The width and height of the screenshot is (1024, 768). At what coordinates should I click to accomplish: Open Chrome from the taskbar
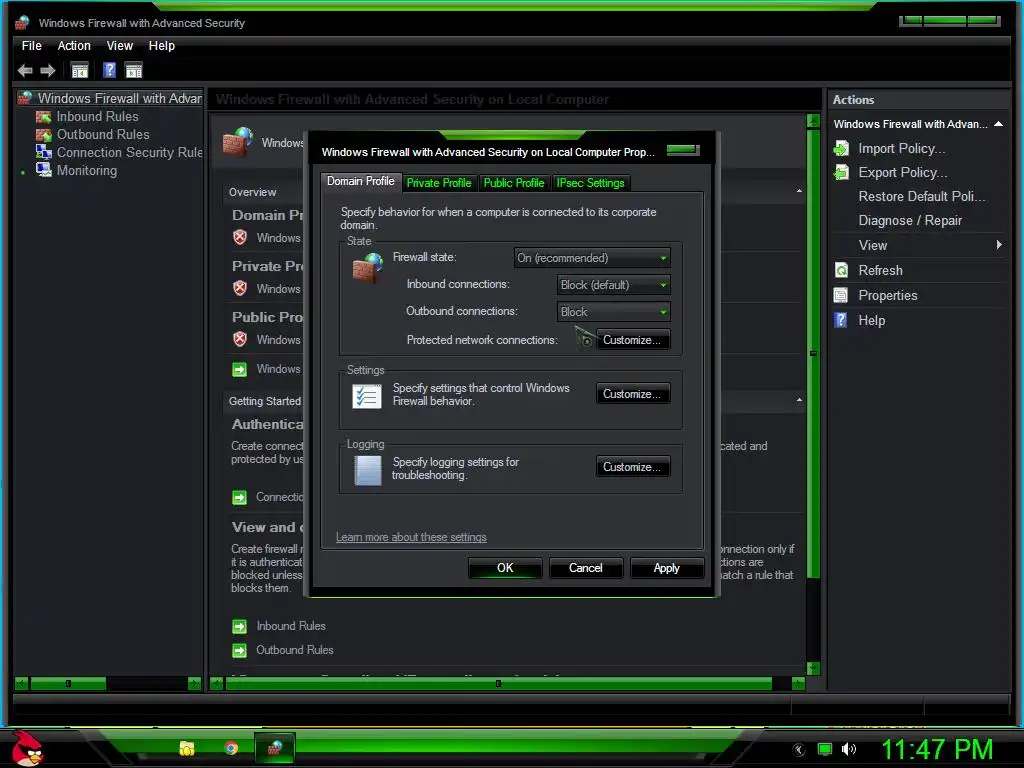231,748
